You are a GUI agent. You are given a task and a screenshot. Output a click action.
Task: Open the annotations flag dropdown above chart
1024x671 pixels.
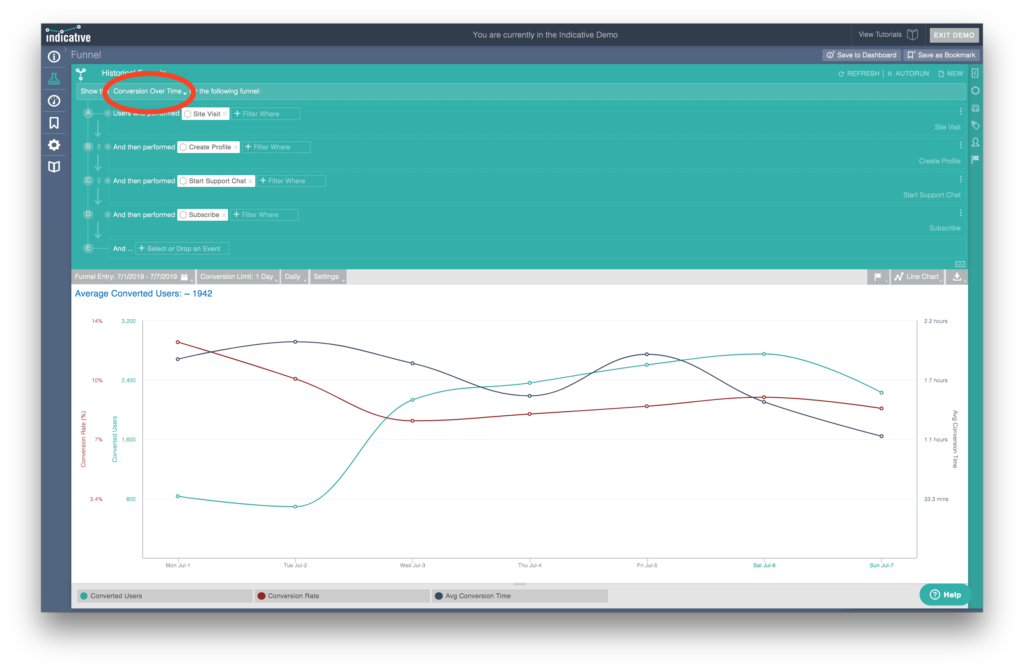point(878,277)
